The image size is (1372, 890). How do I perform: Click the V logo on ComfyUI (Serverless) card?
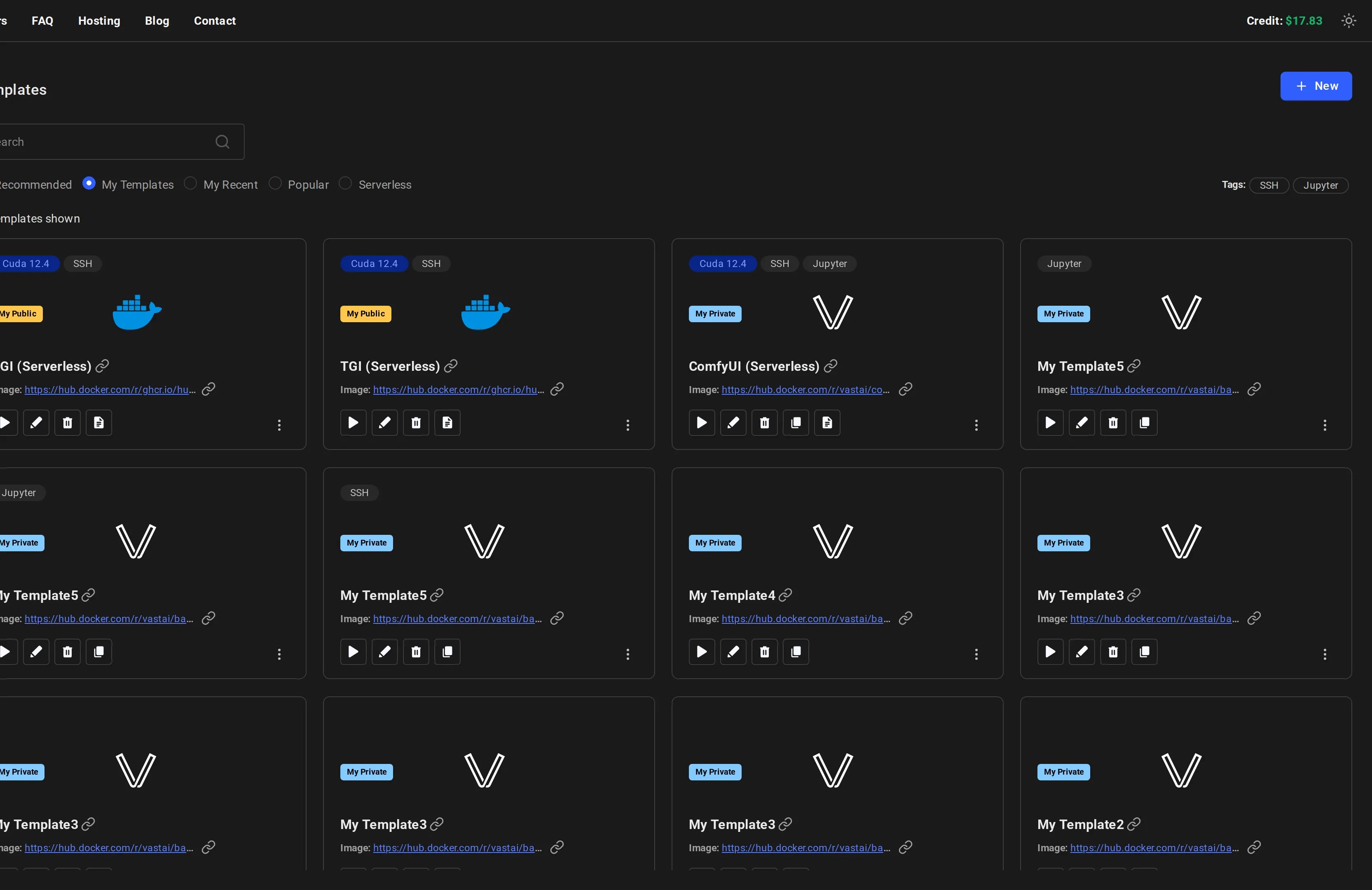pyautogui.click(x=833, y=312)
